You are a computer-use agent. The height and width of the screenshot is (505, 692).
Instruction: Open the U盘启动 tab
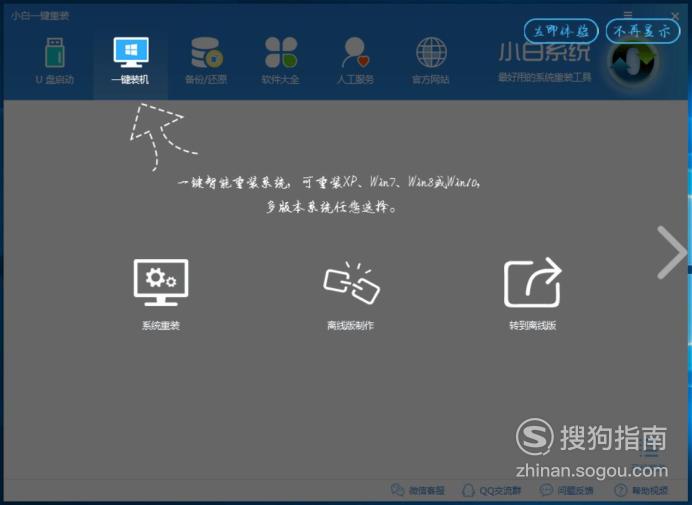coord(55,61)
